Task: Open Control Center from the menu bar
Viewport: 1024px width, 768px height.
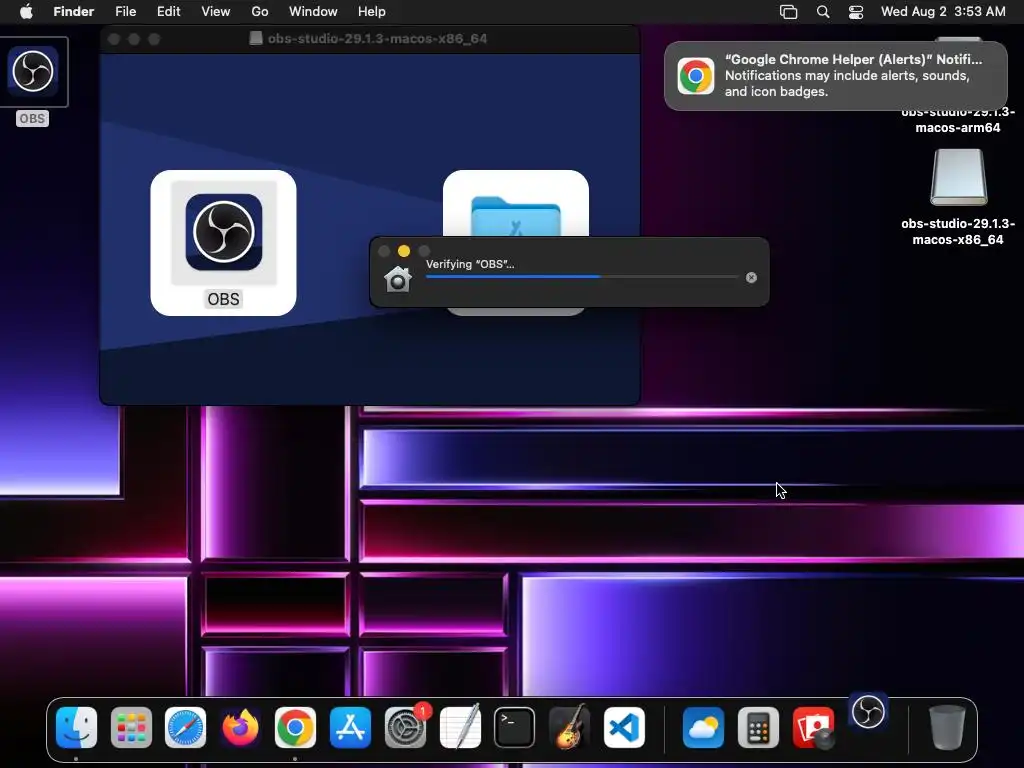Action: click(856, 12)
